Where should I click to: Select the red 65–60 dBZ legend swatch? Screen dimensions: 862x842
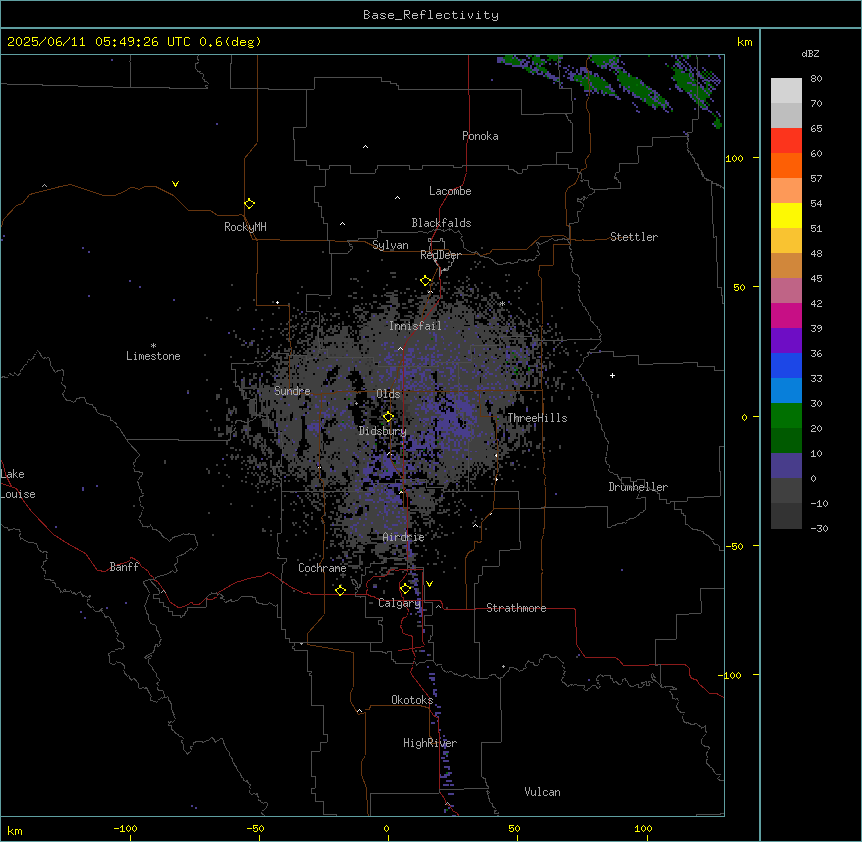coord(786,140)
